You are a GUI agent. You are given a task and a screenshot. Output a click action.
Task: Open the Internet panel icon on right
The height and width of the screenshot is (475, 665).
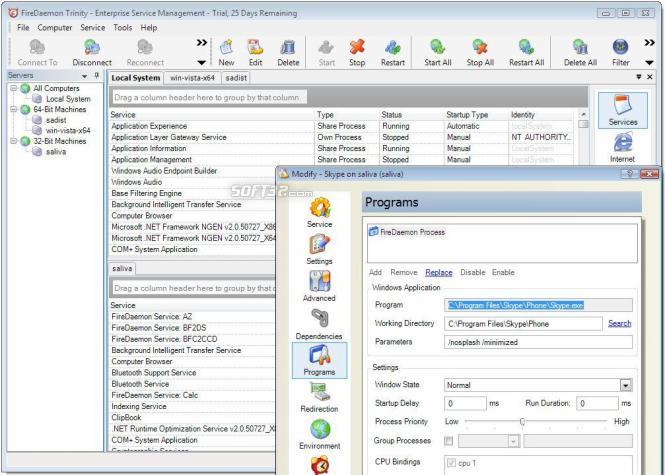pos(623,147)
